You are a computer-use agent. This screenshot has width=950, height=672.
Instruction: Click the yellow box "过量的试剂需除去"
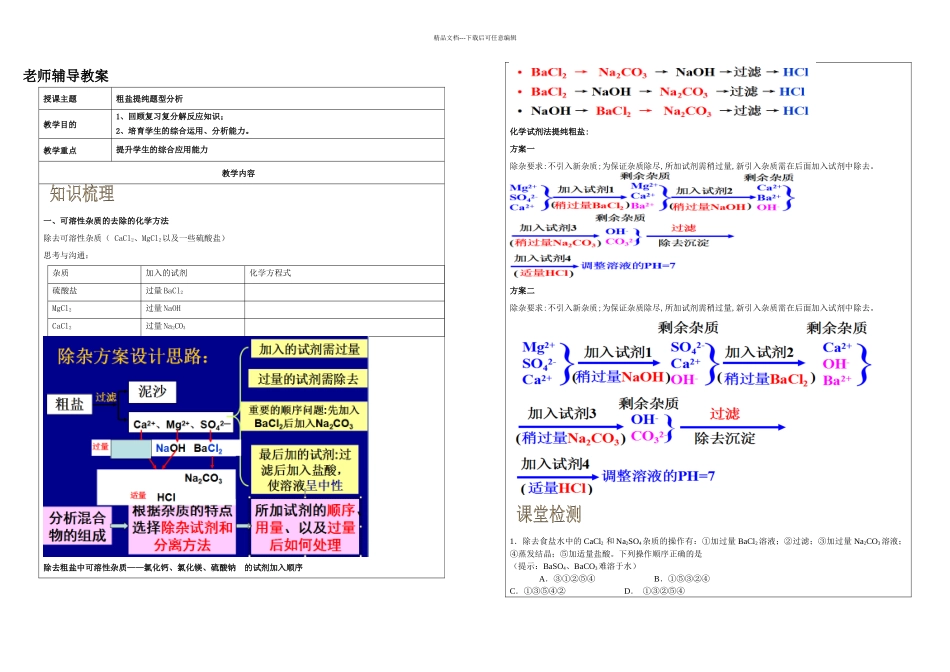pyautogui.click(x=308, y=379)
